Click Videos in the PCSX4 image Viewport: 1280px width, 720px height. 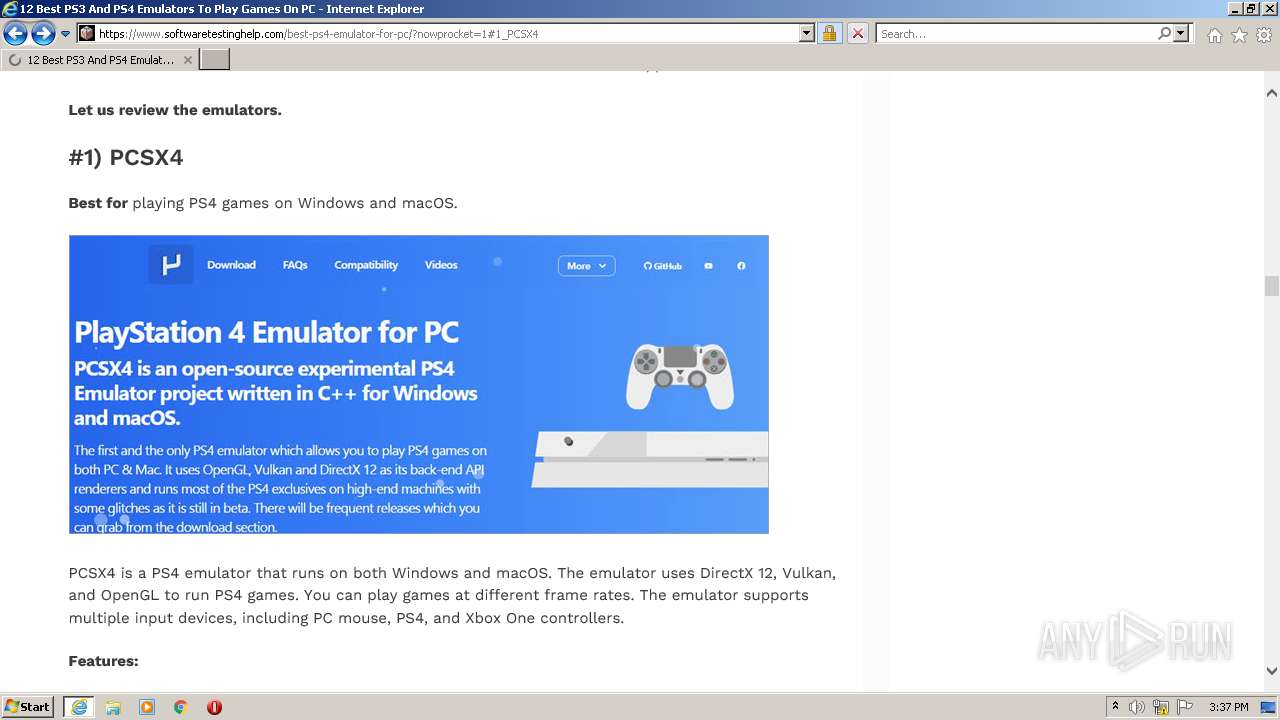point(441,265)
